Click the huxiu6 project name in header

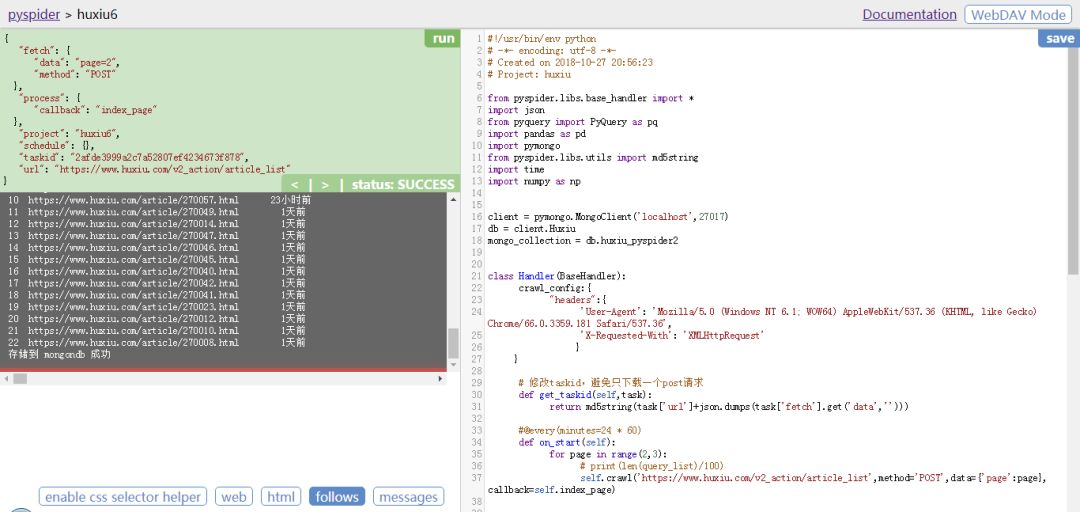point(97,14)
